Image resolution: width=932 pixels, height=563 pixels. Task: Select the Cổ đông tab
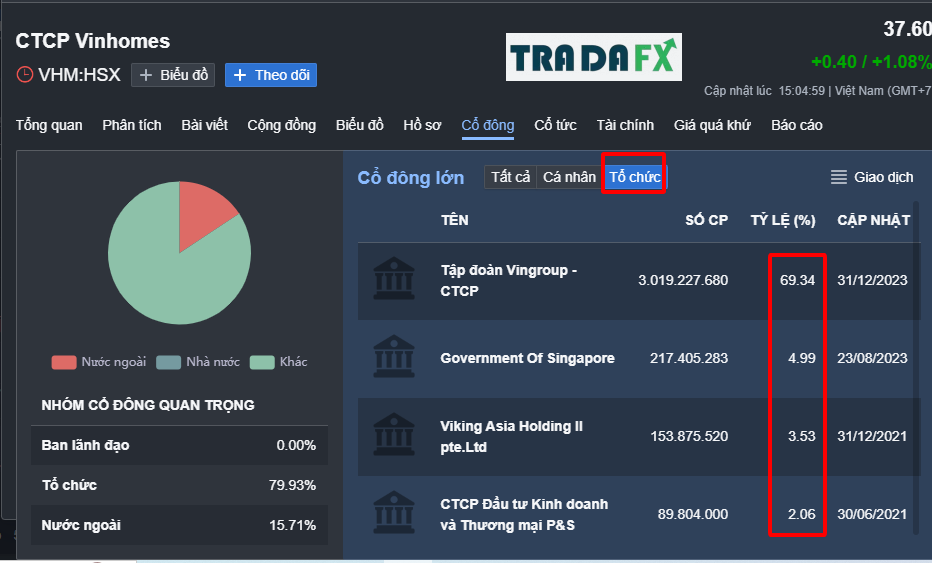[x=488, y=125]
